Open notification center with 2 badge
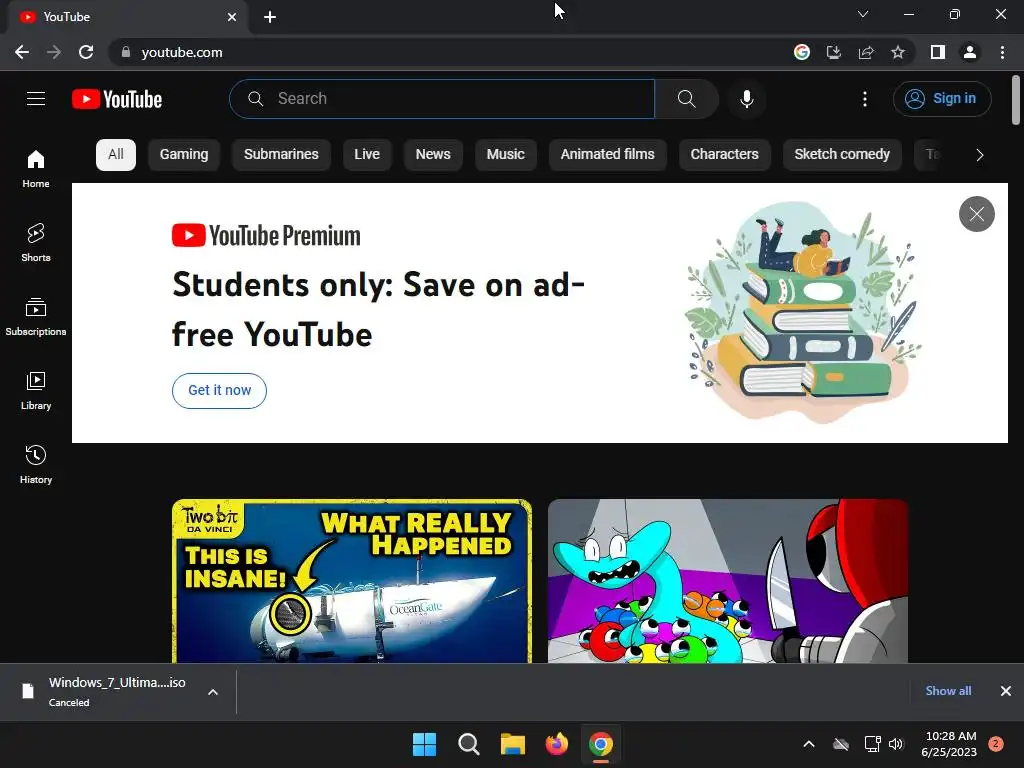This screenshot has width=1024, height=768. click(996, 744)
